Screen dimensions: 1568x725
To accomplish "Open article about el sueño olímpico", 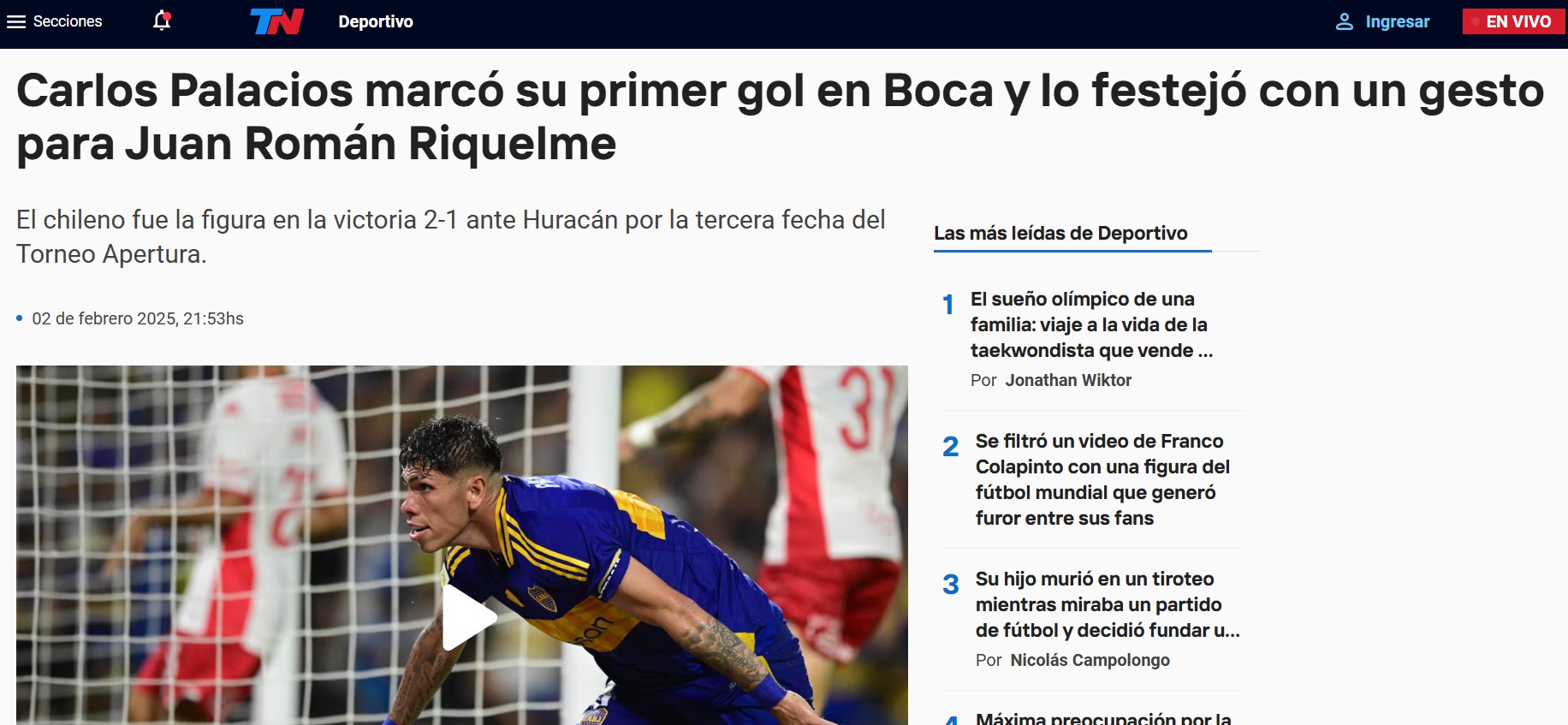I will coord(1091,324).
